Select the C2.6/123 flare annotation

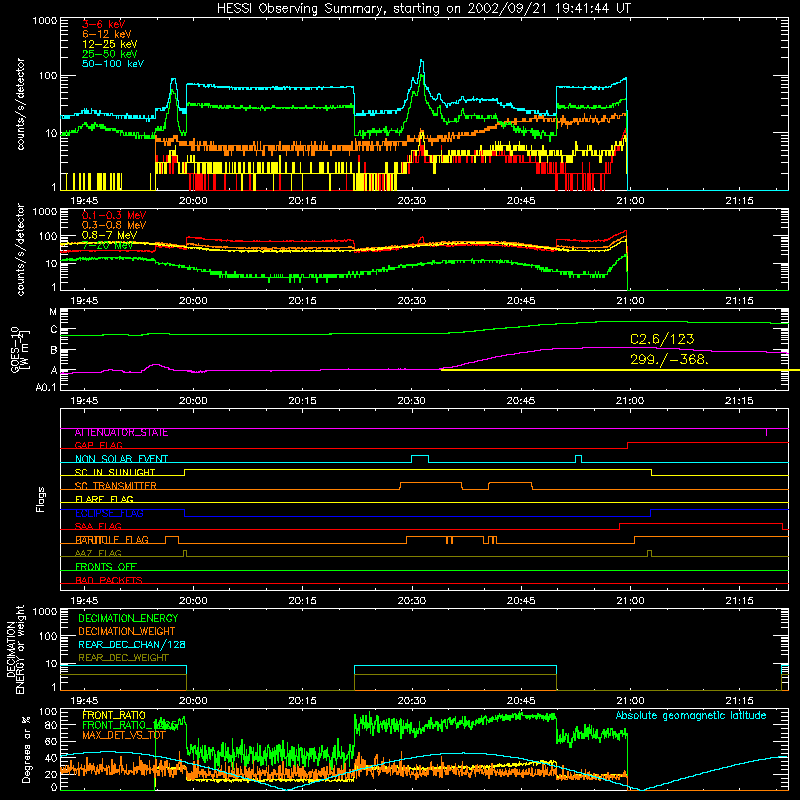point(662,339)
